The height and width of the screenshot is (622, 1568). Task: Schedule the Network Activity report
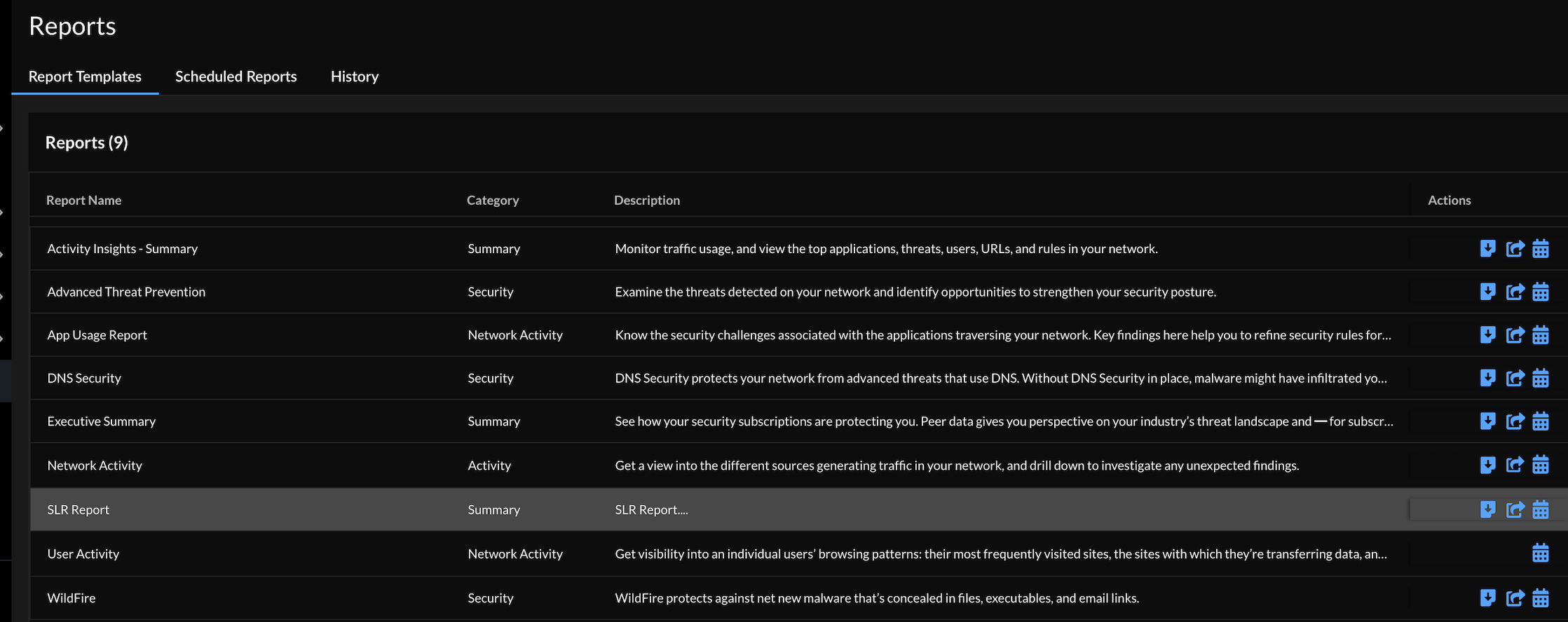1540,465
